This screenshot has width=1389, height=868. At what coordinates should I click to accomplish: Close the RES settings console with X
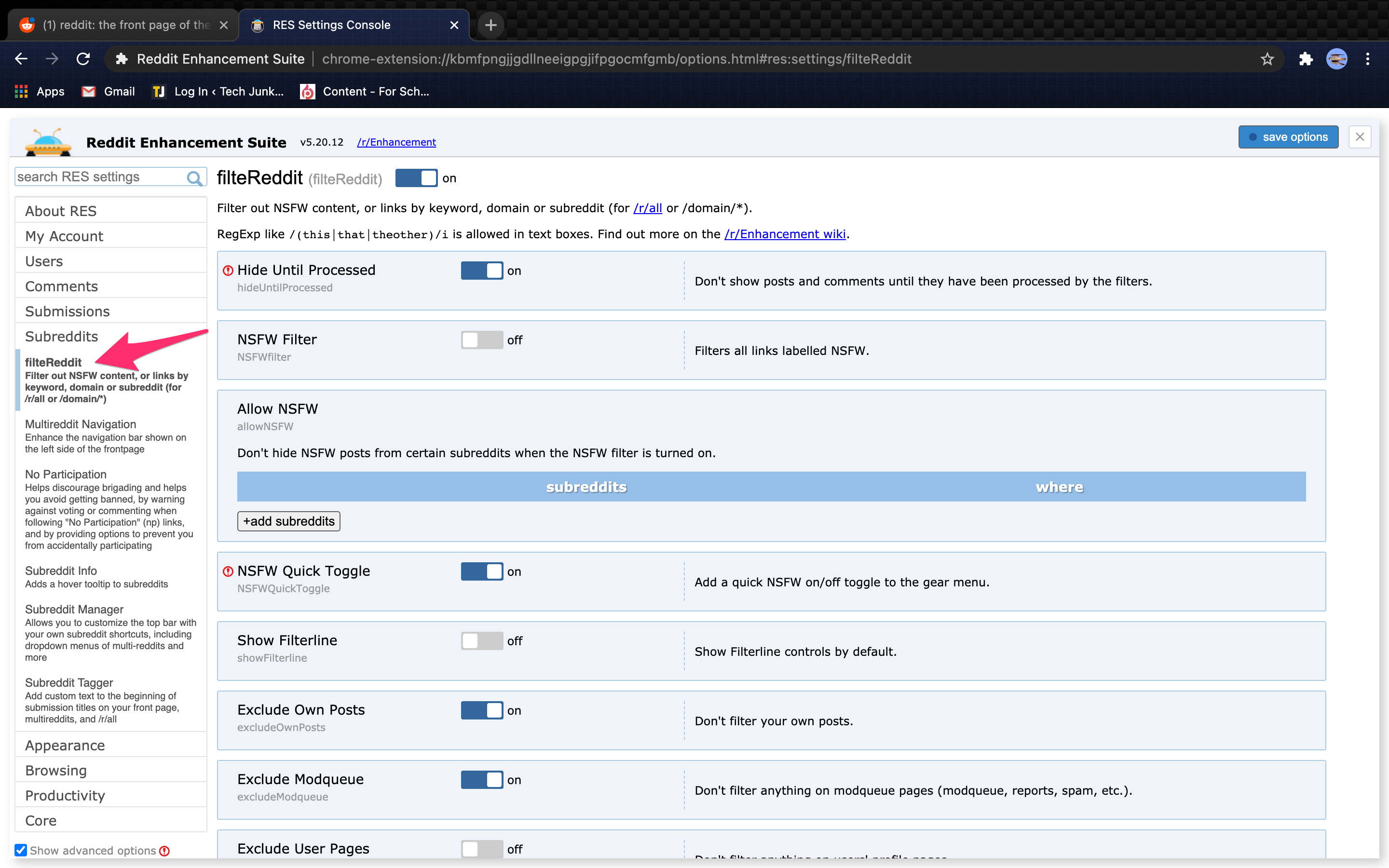pos(1360,136)
